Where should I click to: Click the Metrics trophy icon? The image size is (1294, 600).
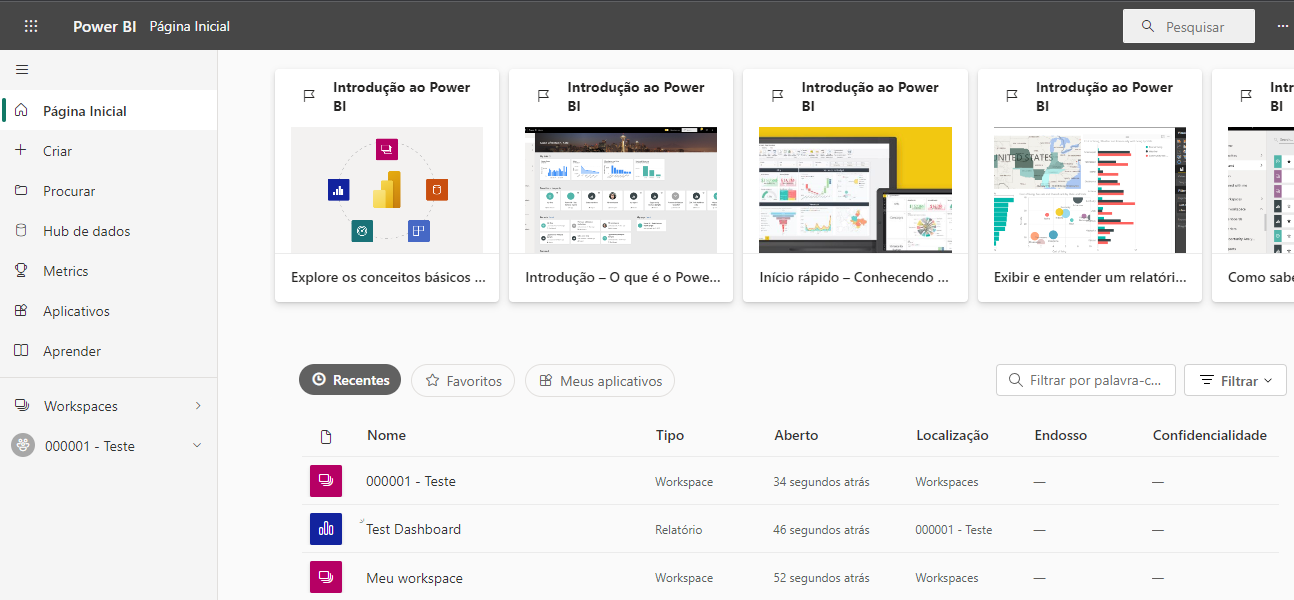(x=21, y=270)
